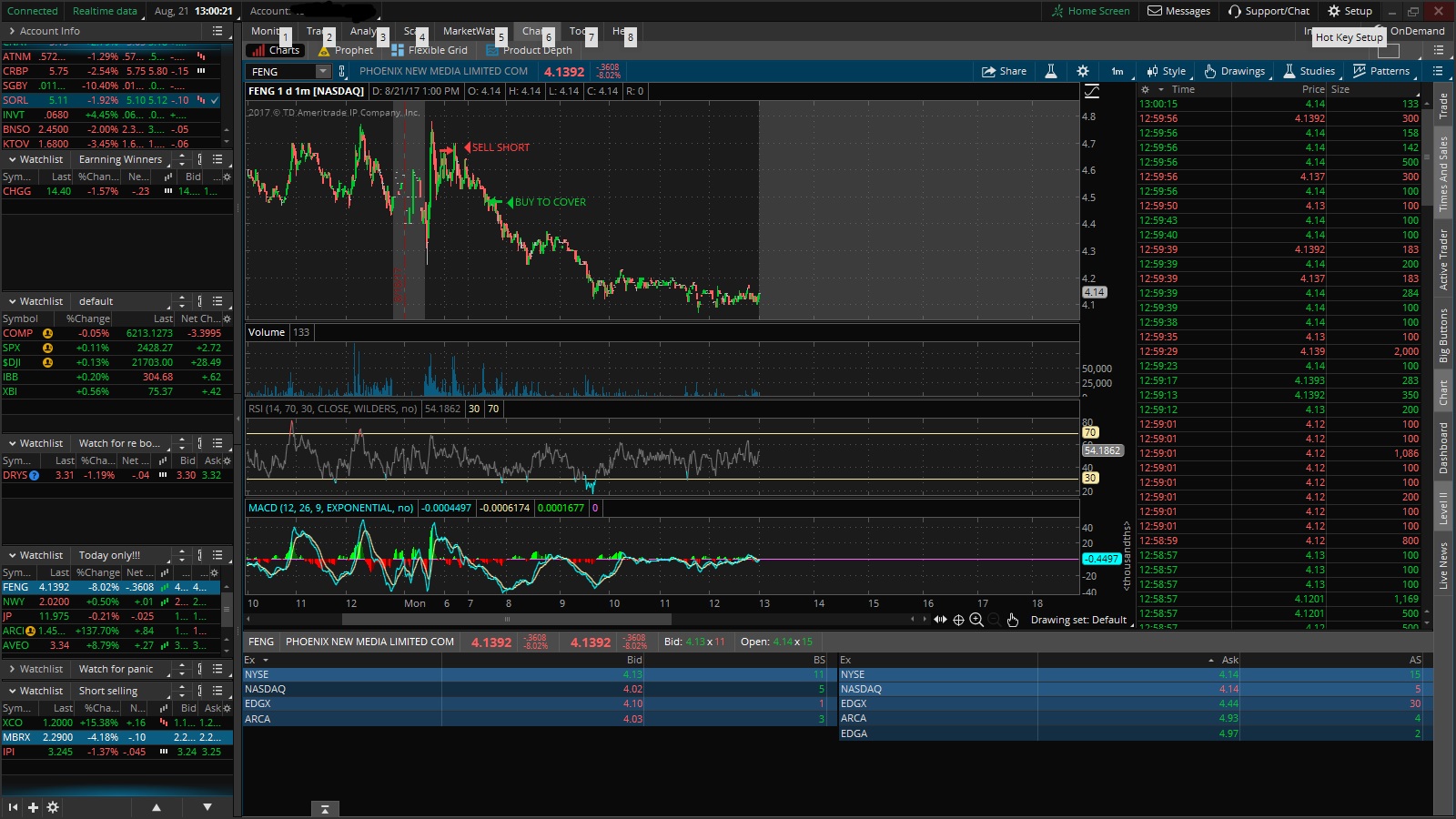Click the zoom in magnifier icon
1456x819 pixels.
(x=976, y=620)
